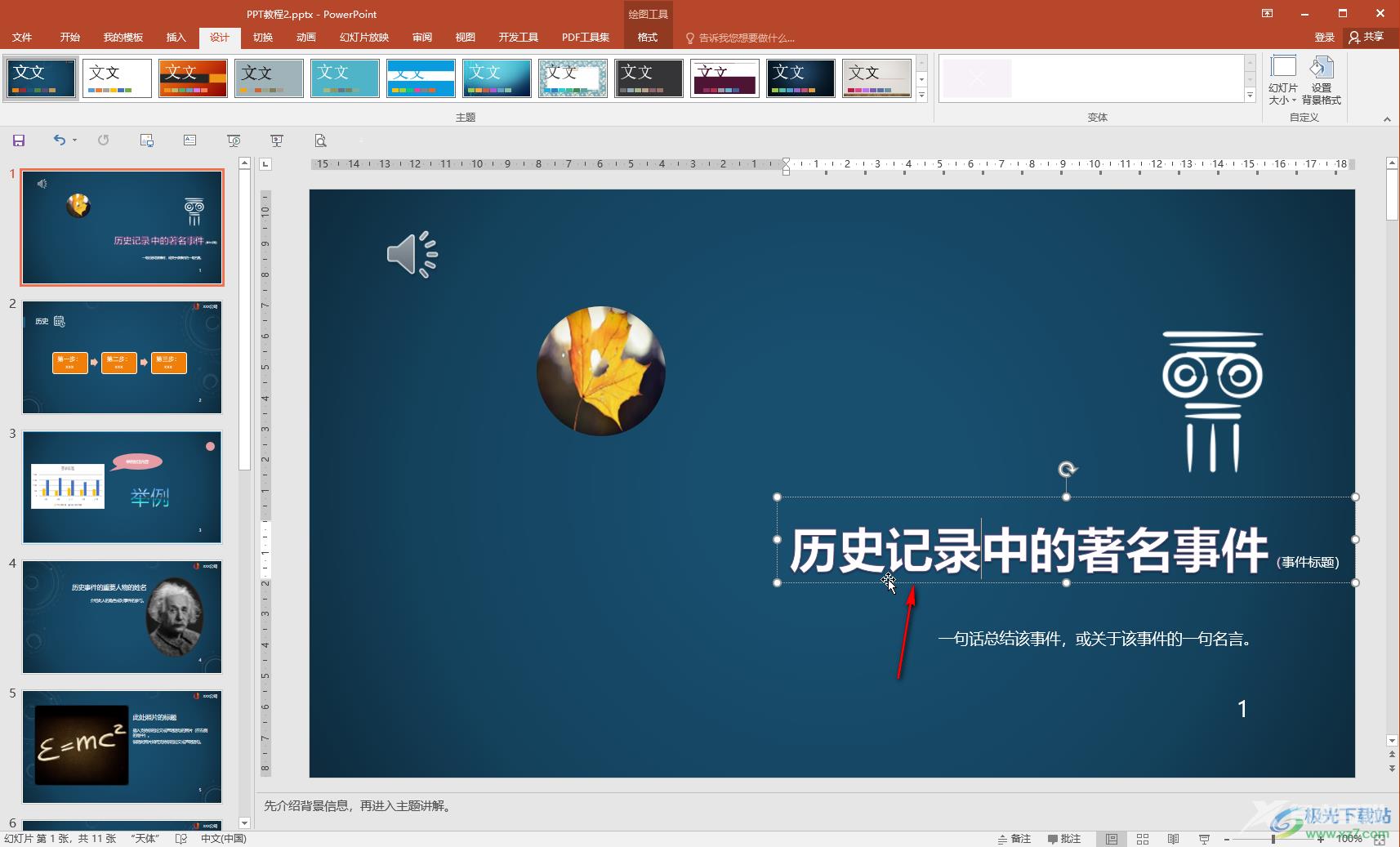This screenshot has width=1400, height=847.
Task: Switch to Slide Sorter view icon
Action: point(1143,839)
